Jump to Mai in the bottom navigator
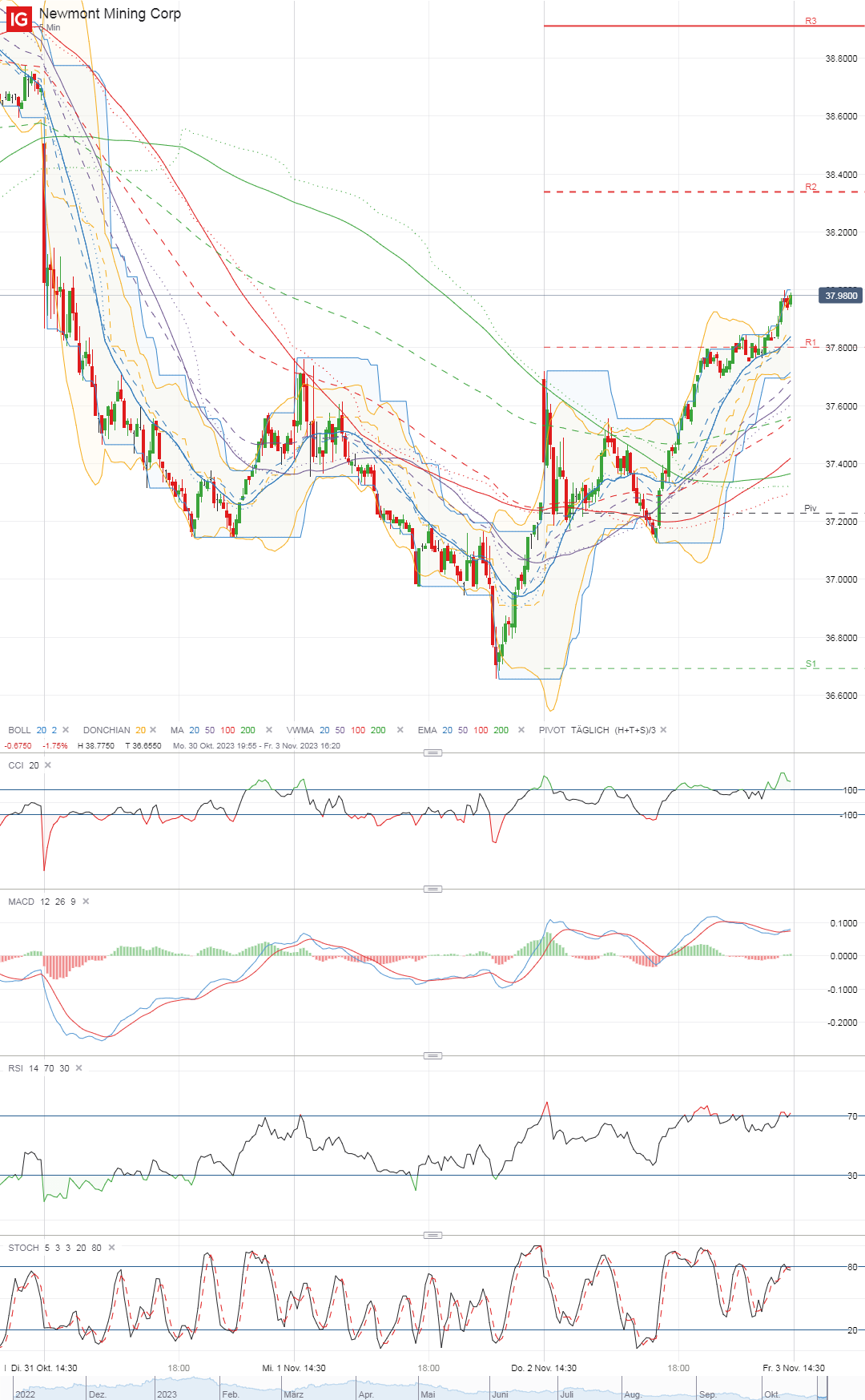Screen dimensions: 865x1400 [x=428, y=1394]
